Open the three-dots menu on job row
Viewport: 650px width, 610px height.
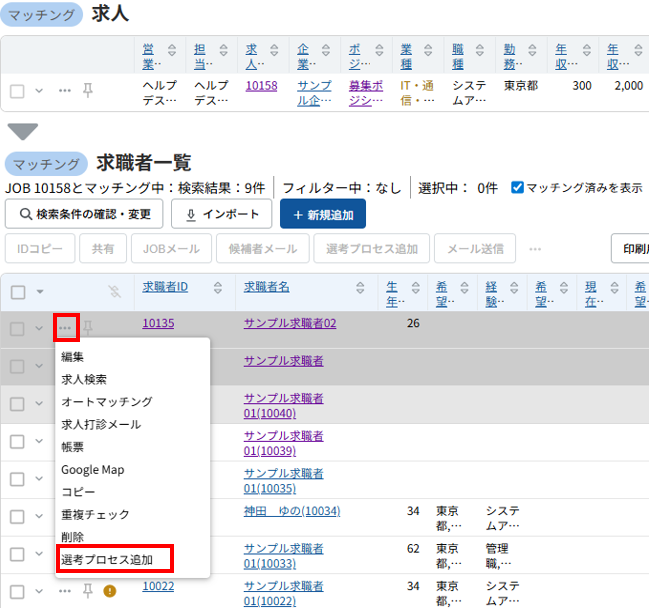click(65, 90)
